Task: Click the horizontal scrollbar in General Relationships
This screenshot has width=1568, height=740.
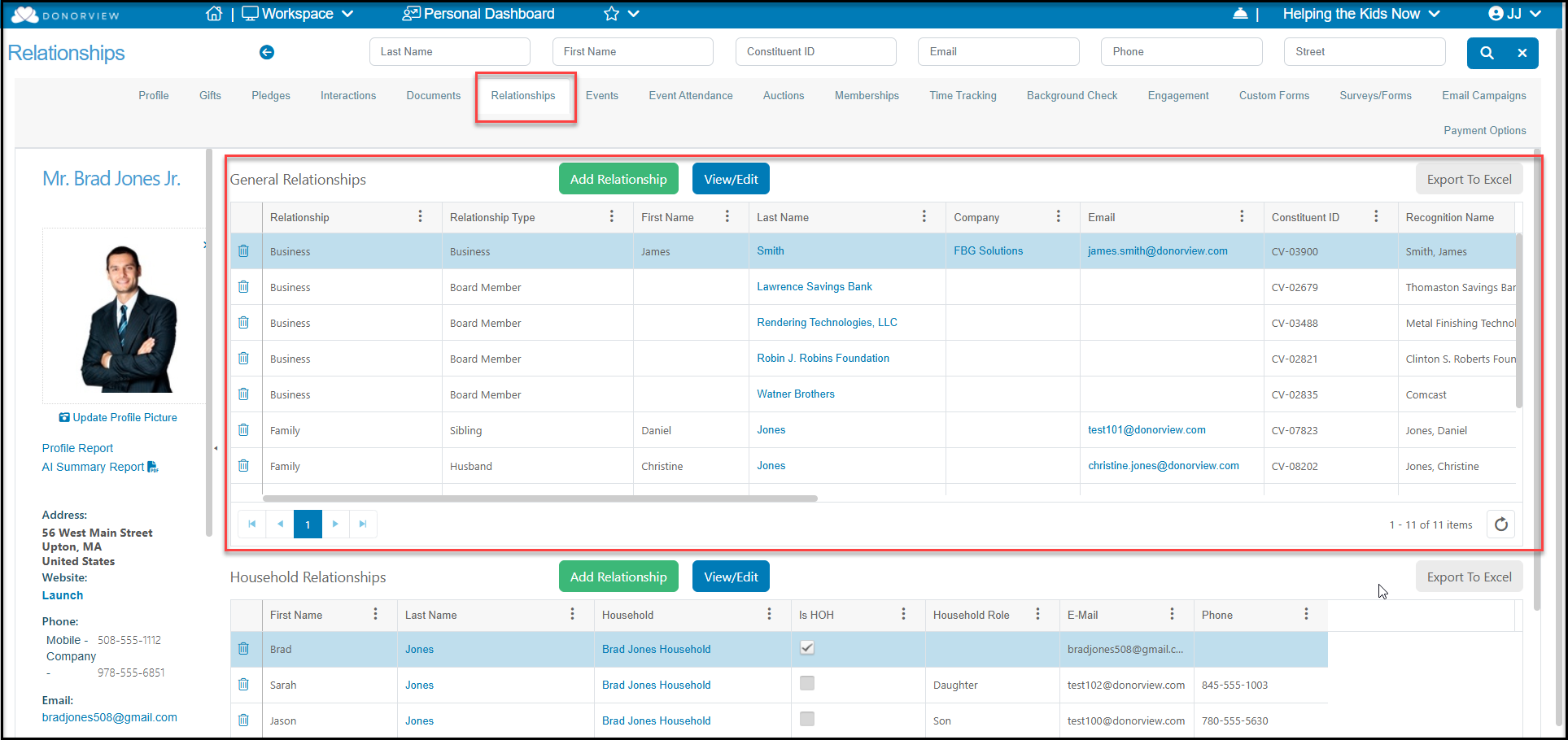Action: pyautogui.click(x=539, y=498)
